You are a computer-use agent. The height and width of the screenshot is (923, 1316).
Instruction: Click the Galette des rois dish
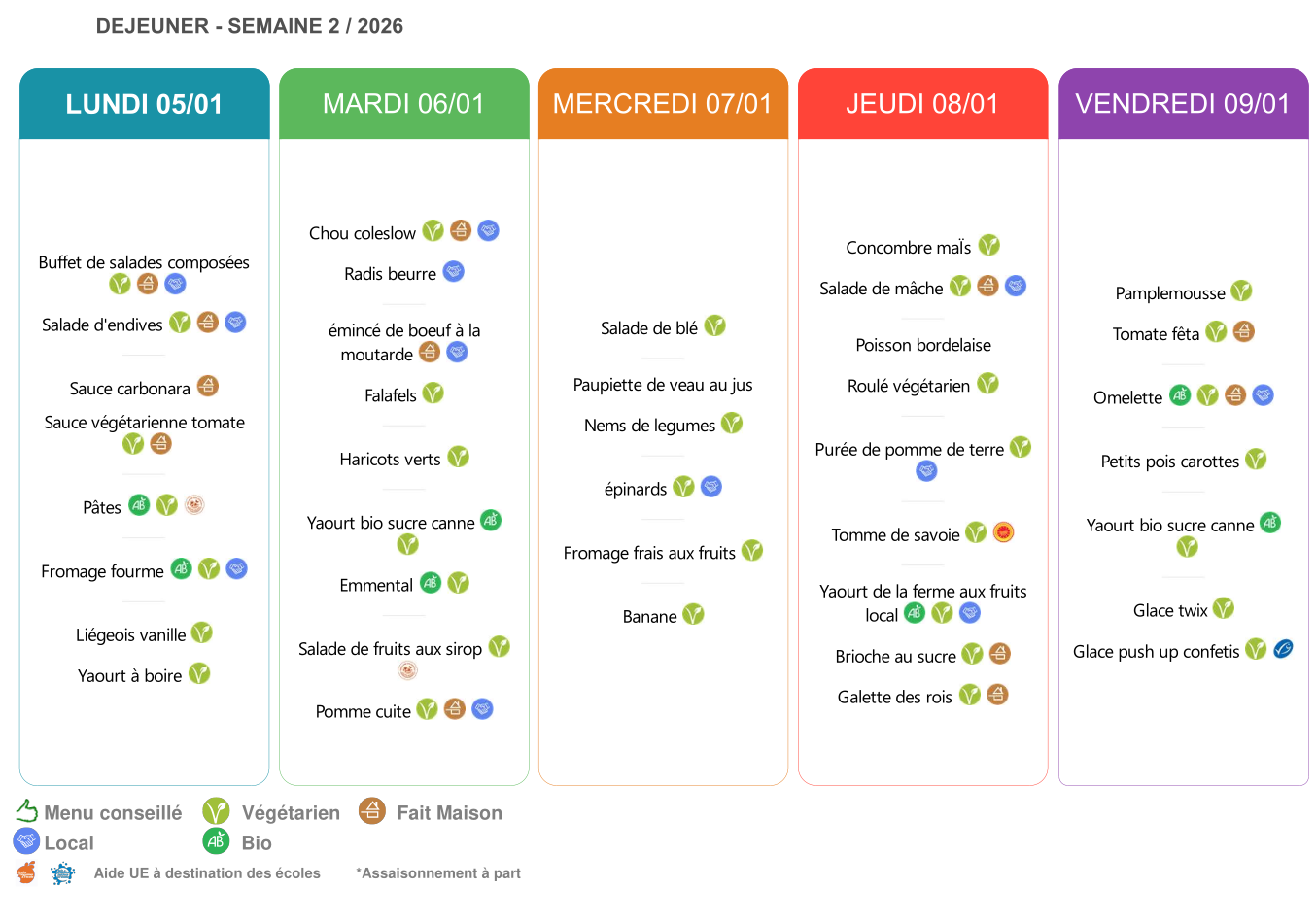click(894, 697)
